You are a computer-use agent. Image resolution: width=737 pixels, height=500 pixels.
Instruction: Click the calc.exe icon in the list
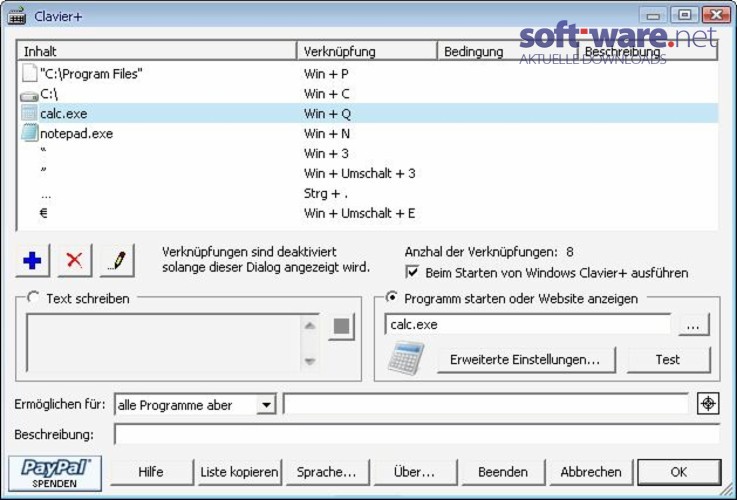point(29,113)
